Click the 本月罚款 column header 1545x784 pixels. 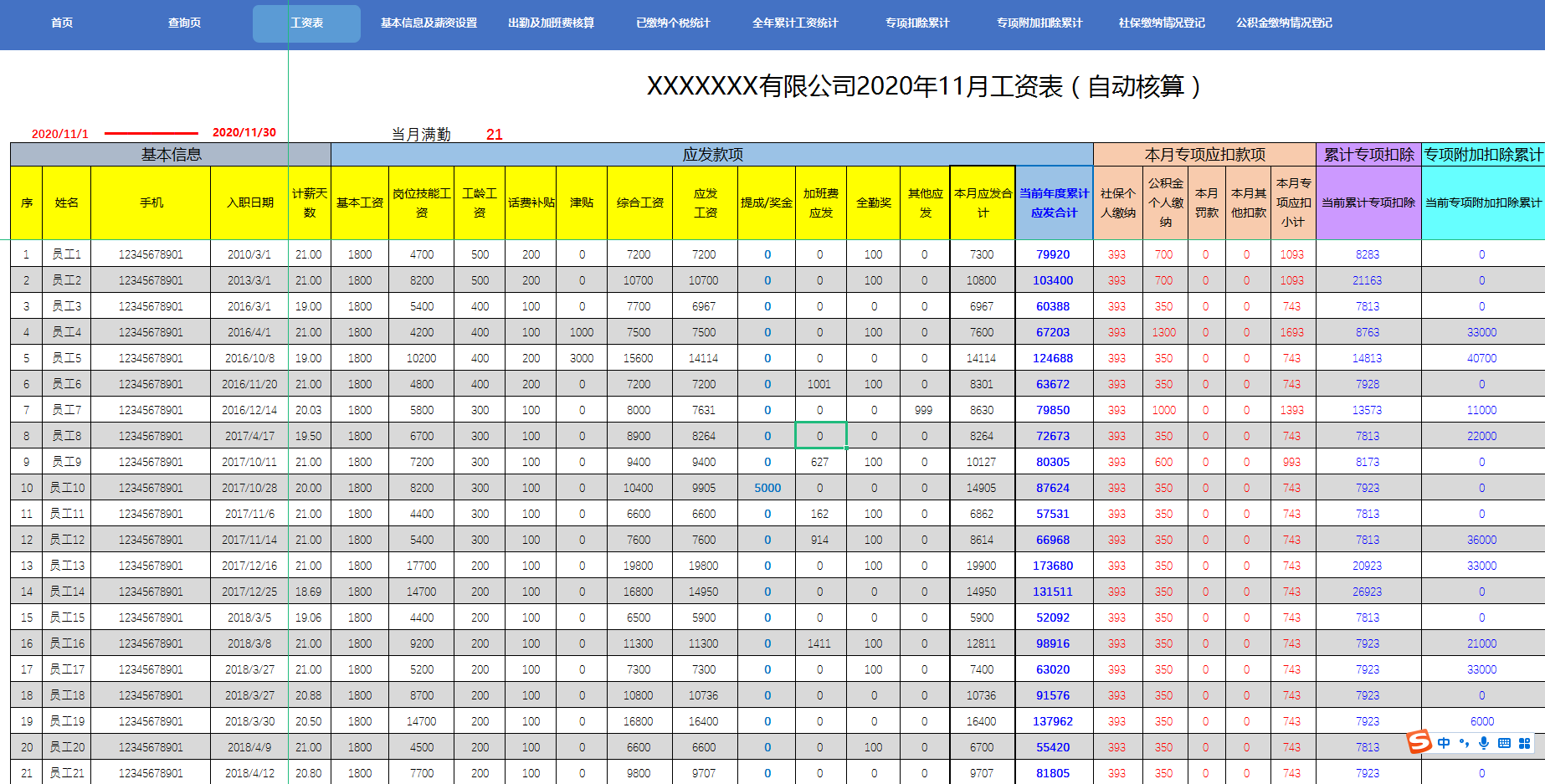click(x=1207, y=202)
